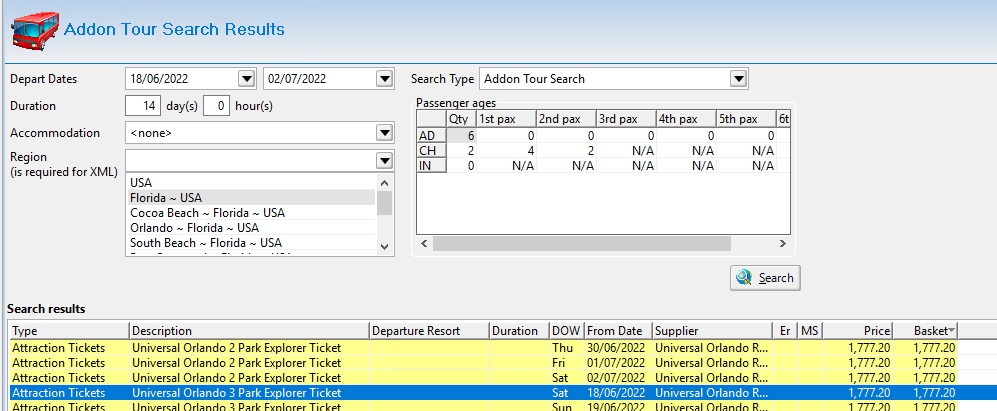Image resolution: width=997 pixels, height=411 pixels.
Task: Select Orlando ~ Florida ~ USA region
Action: pos(194,228)
